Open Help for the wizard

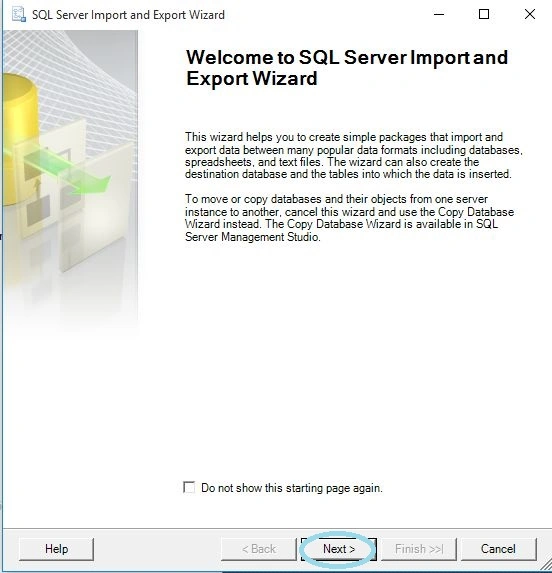click(x=56, y=549)
